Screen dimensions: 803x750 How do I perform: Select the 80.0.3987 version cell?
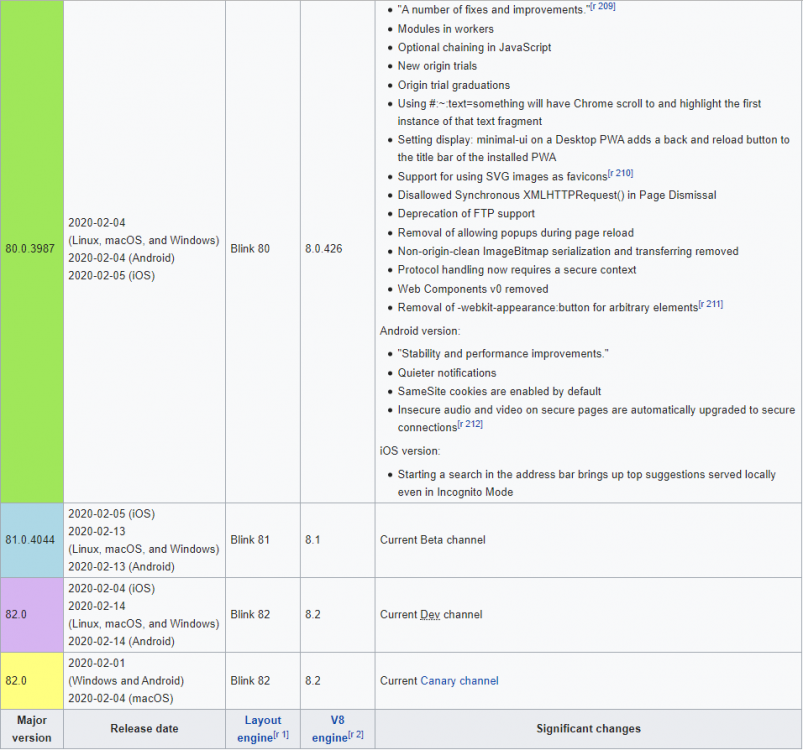coord(31,249)
